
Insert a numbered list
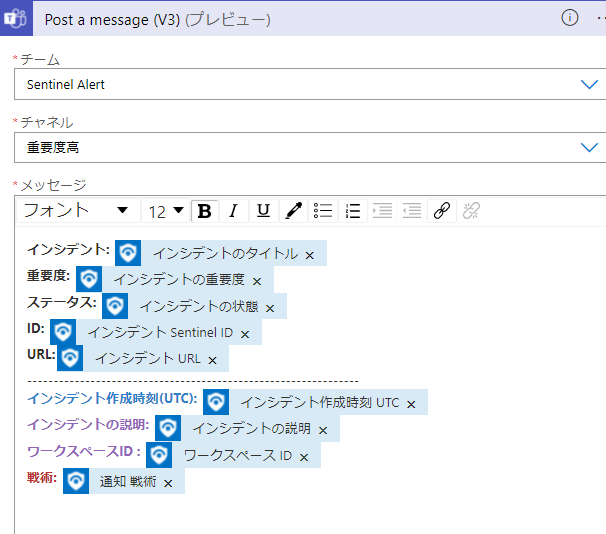coord(352,211)
